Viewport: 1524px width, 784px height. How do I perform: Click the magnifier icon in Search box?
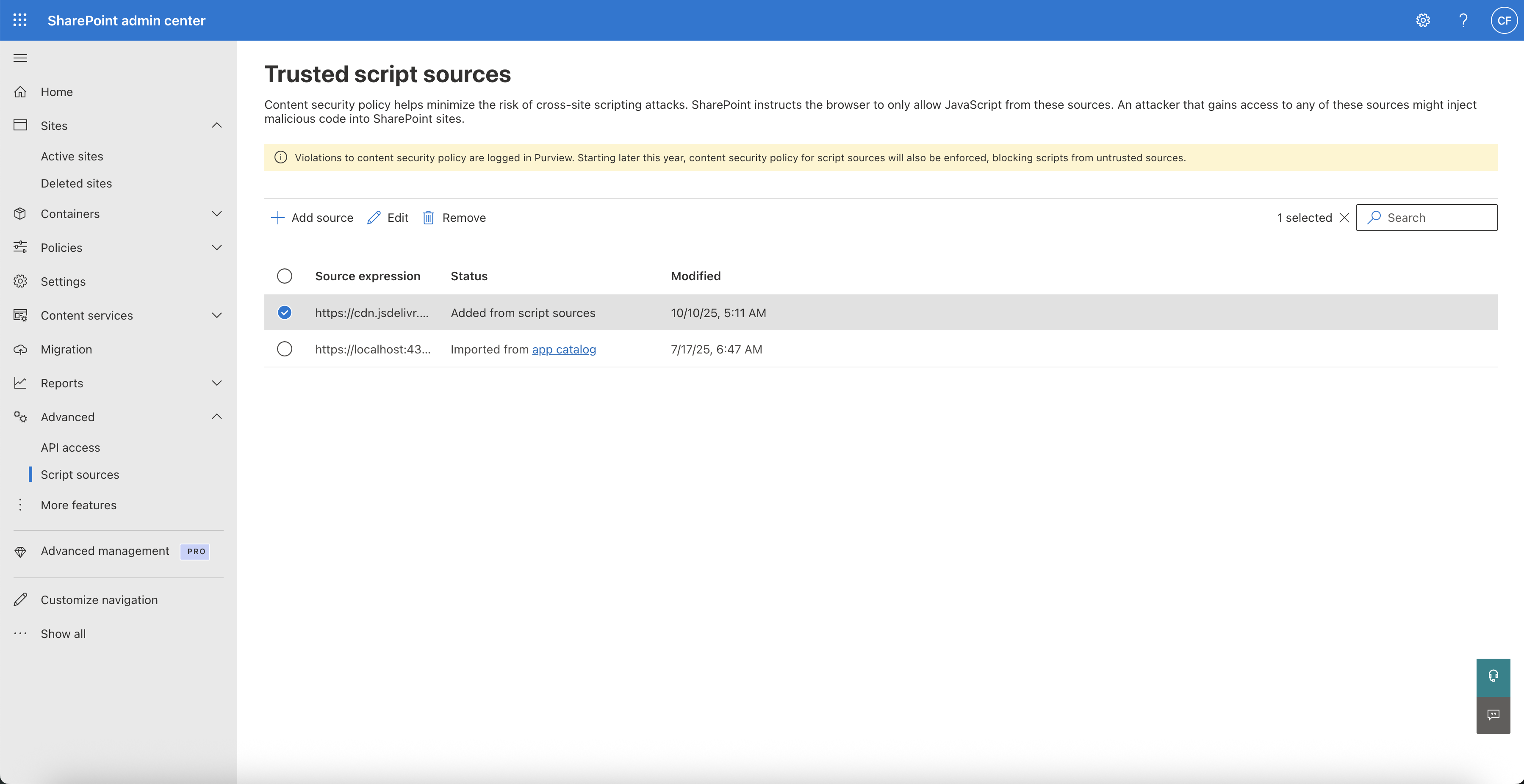pos(1374,218)
